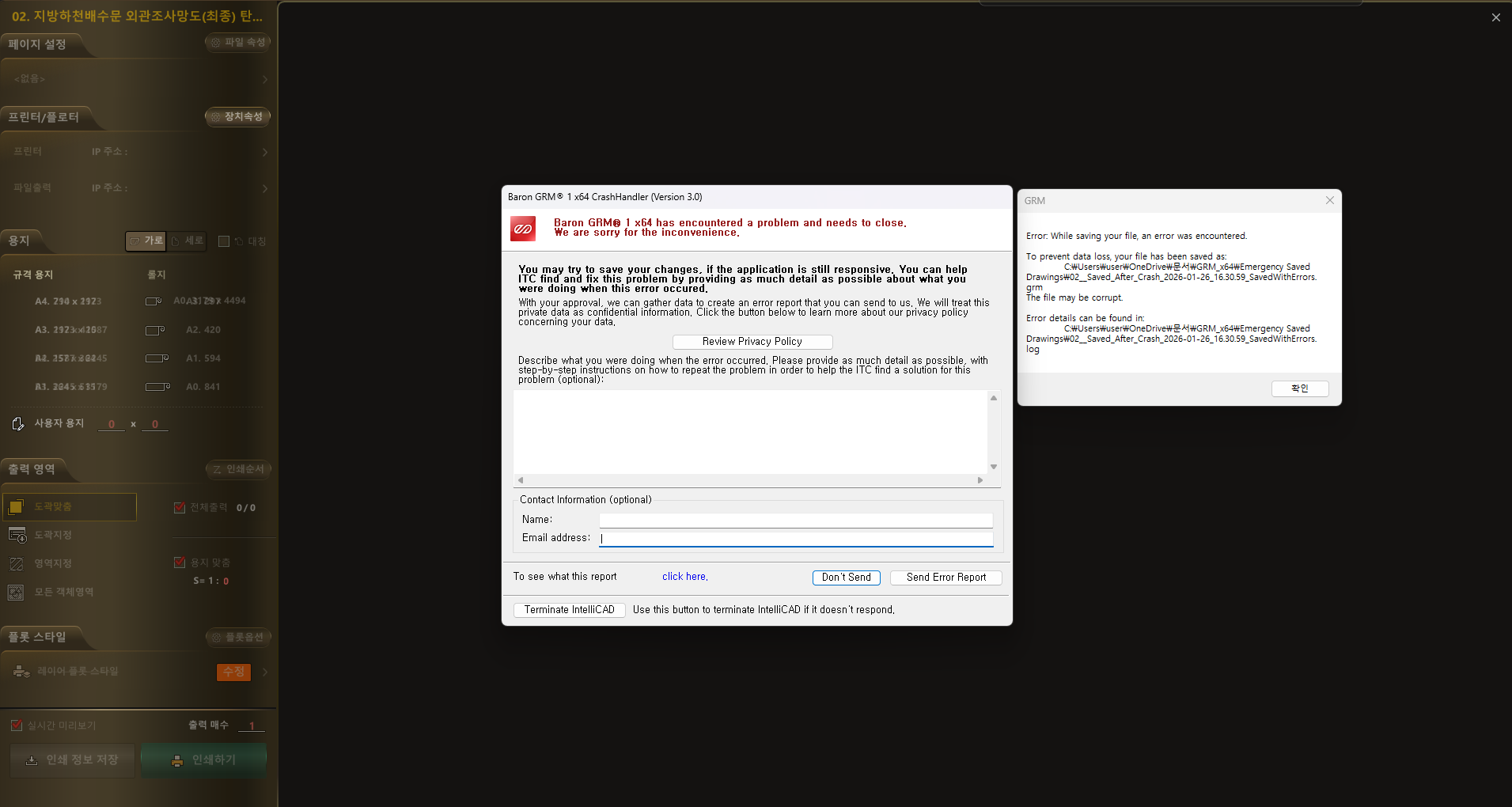Click the custom paper height field
1512x807 pixels.
[x=154, y=424]
